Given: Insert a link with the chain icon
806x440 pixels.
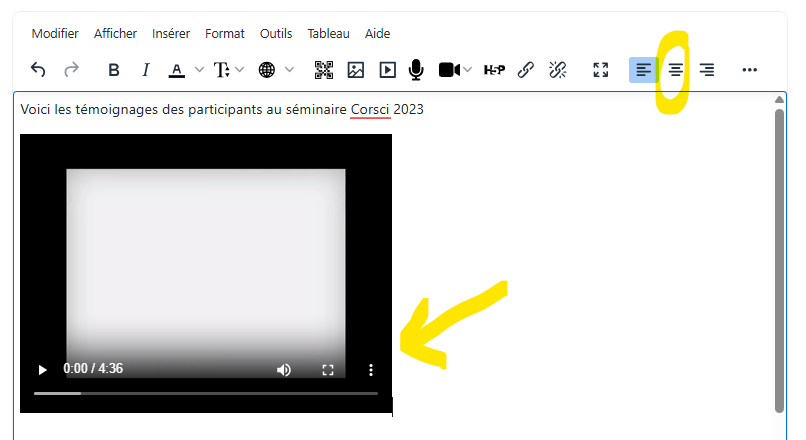Looking at the screenshot, I should [x=526, y=69].
